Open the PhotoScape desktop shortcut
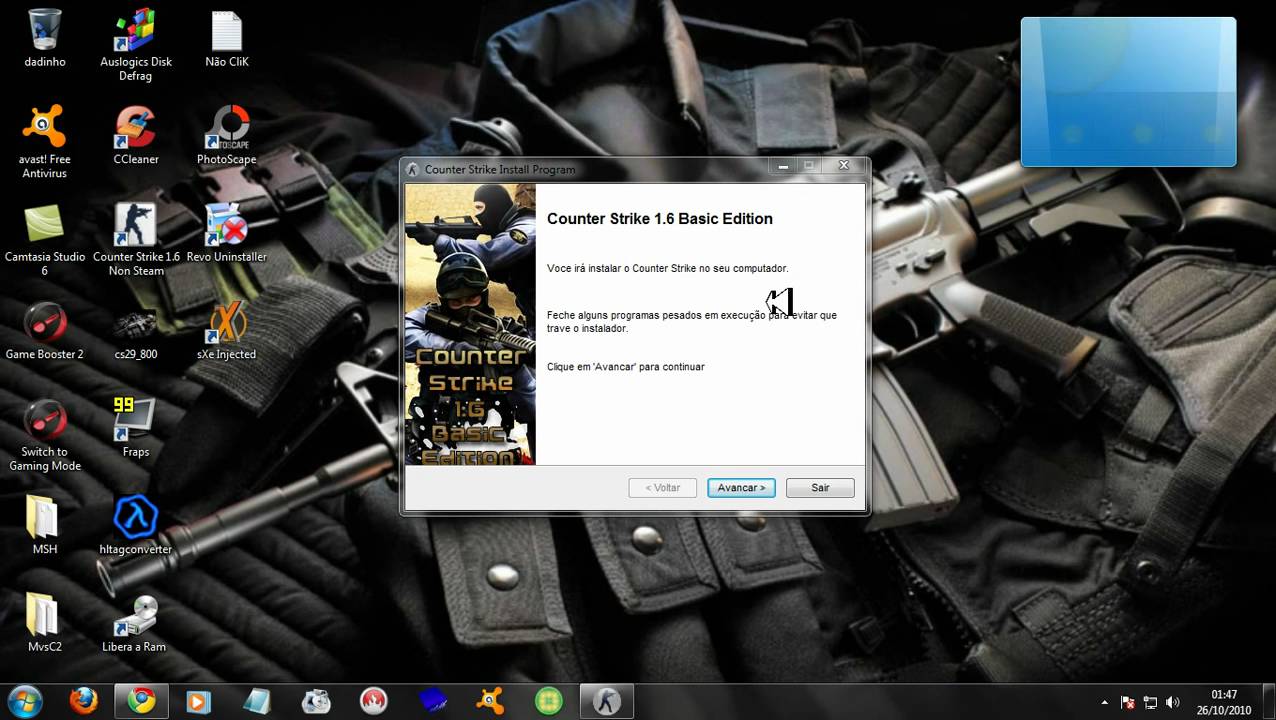Image resolution: width=1276 pixels, height=720 pixels. [227, 136]
